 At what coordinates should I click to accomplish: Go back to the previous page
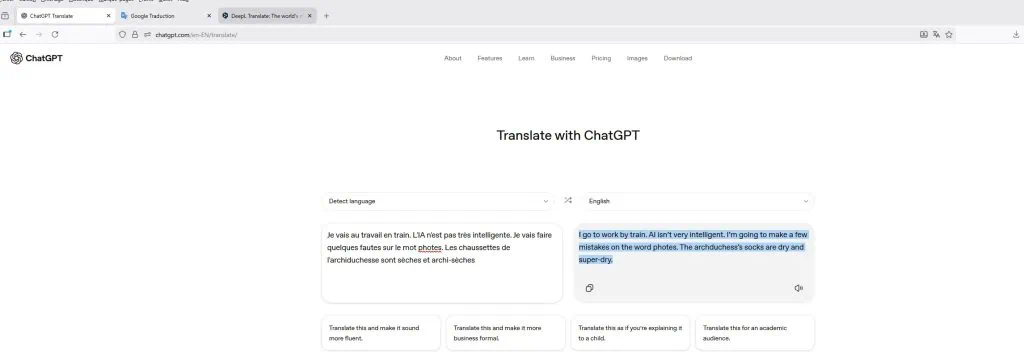pyautogui.click(x=23, y=35)
